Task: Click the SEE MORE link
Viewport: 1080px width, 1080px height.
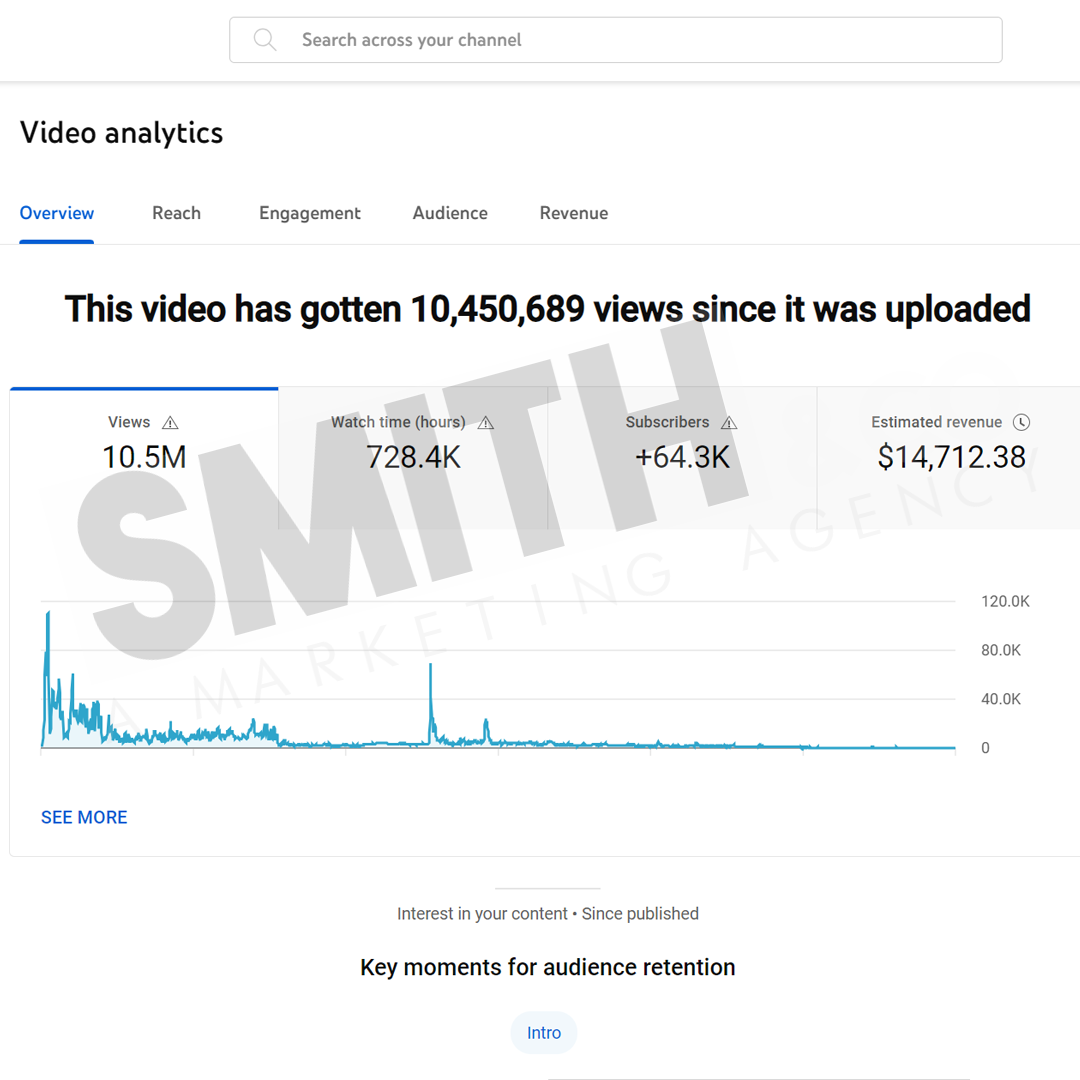Action: (84, 818)
